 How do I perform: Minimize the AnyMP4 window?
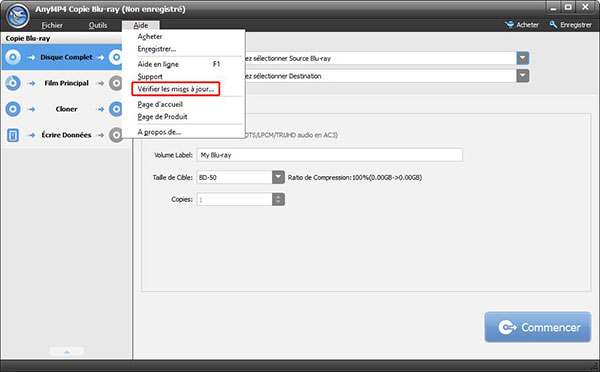[x=553, y=8]
